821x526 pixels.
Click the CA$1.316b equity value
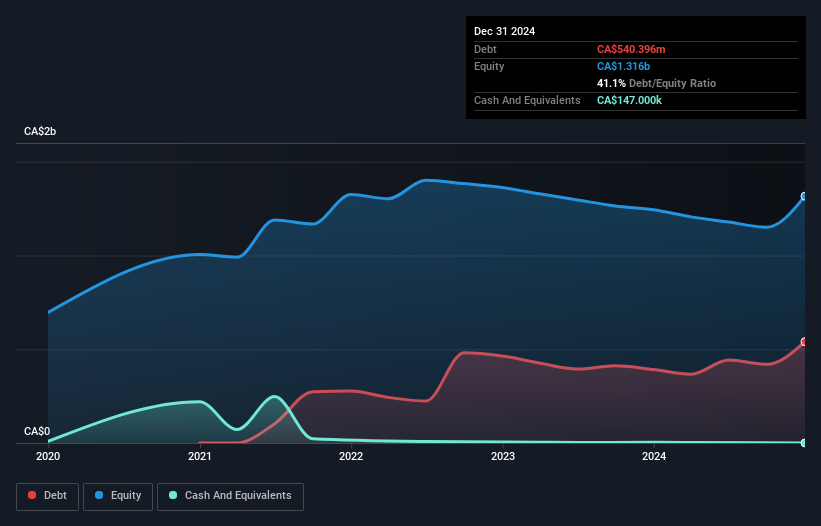[623, 66]
